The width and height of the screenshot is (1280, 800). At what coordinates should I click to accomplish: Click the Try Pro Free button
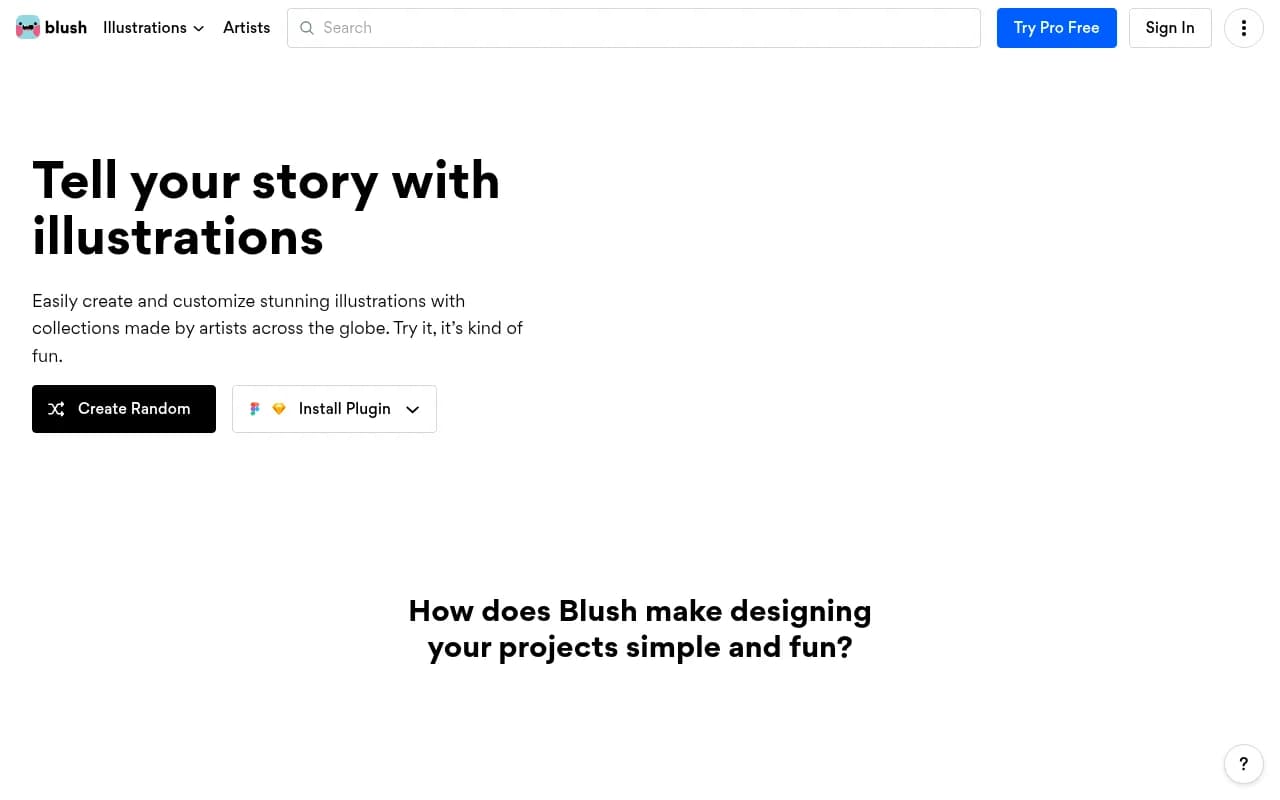1056,27
